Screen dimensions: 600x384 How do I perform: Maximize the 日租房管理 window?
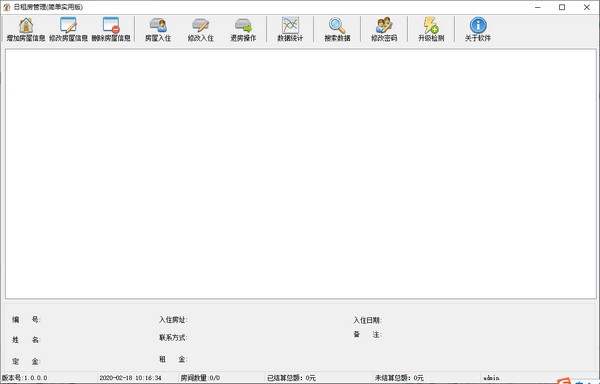[x=562, y=7]
